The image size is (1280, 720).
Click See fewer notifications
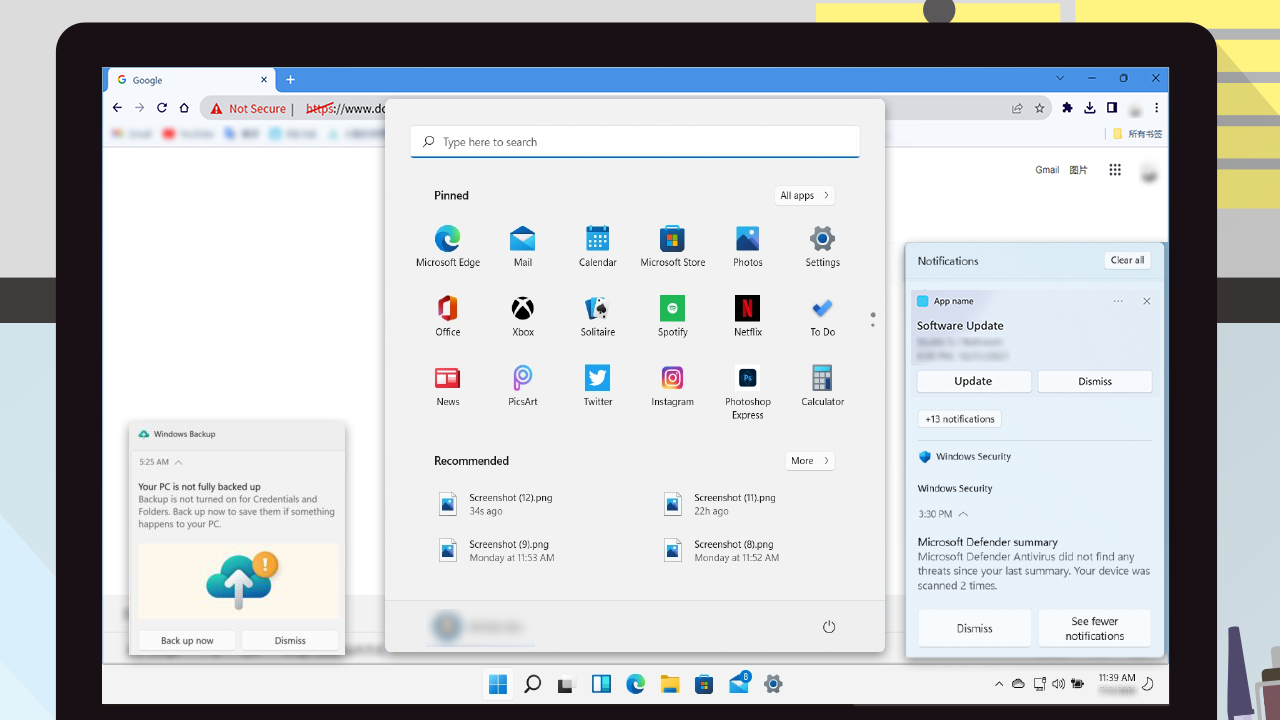tap(1095, 628)
